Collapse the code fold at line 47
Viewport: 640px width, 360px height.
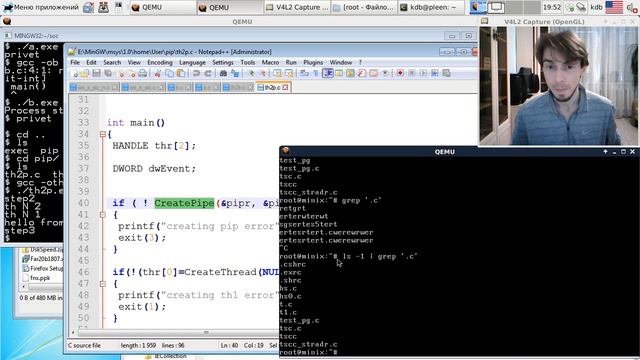click(103, 283)
